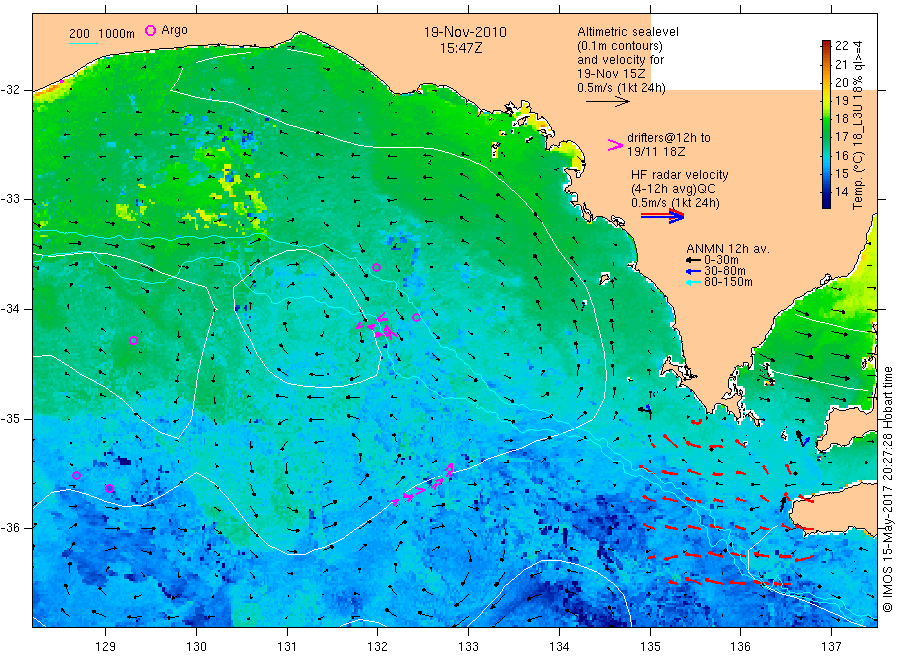
Task: Select Argo float marker near 128.7, -35.5
Action: click(76, 475)
